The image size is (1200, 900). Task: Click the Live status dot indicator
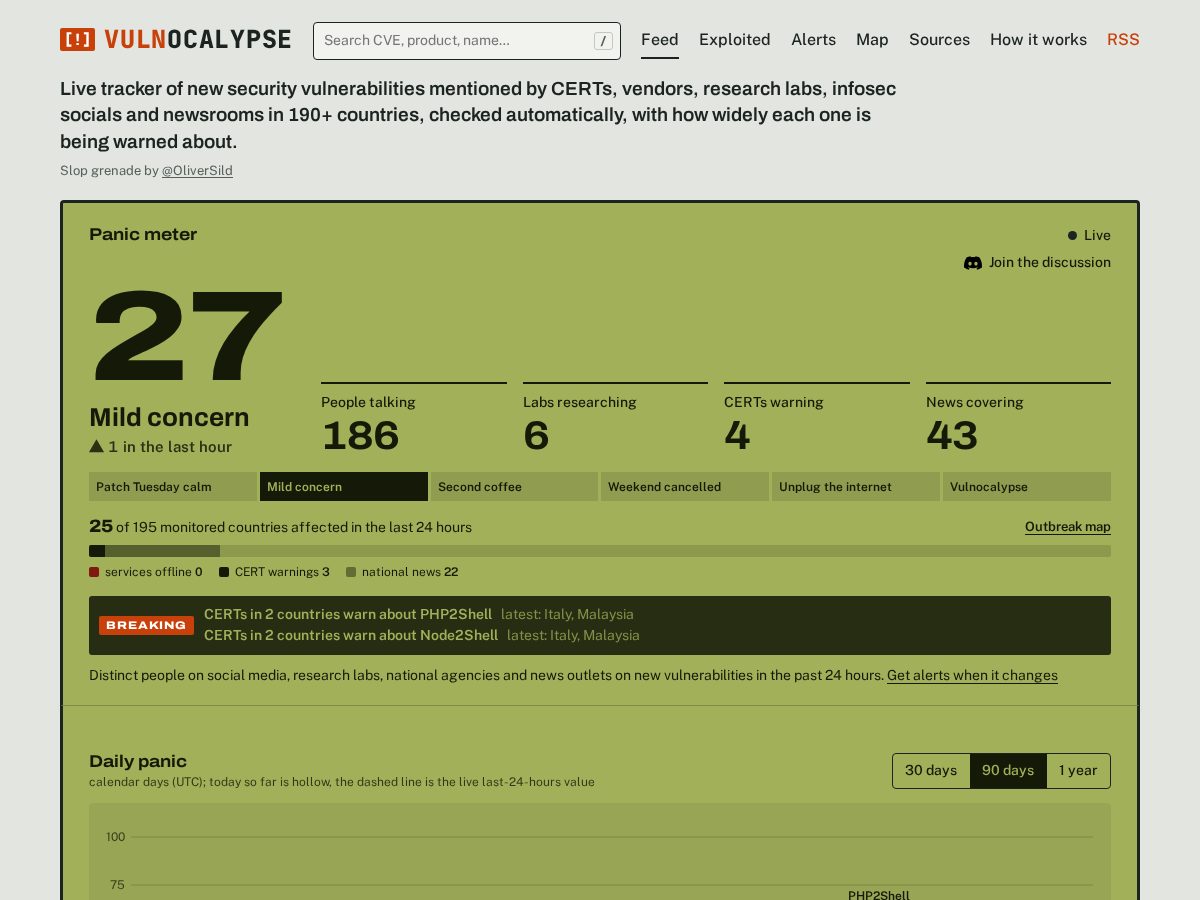pyautogui.click(x=1072, y=236)
